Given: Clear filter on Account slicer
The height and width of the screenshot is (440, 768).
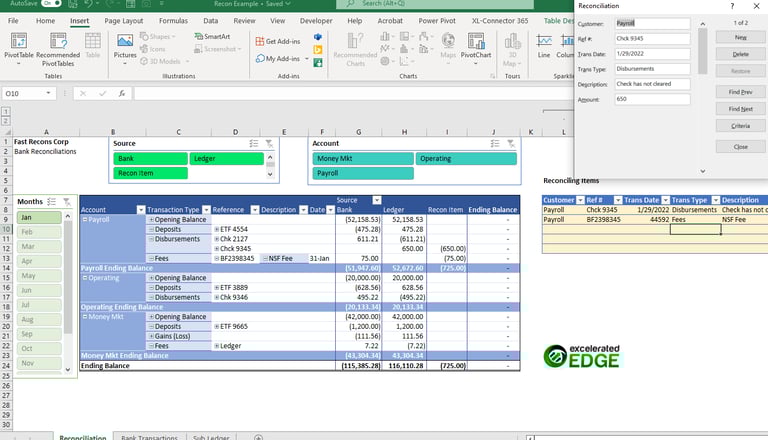Looking at the screenshot, I should [511, 144].
